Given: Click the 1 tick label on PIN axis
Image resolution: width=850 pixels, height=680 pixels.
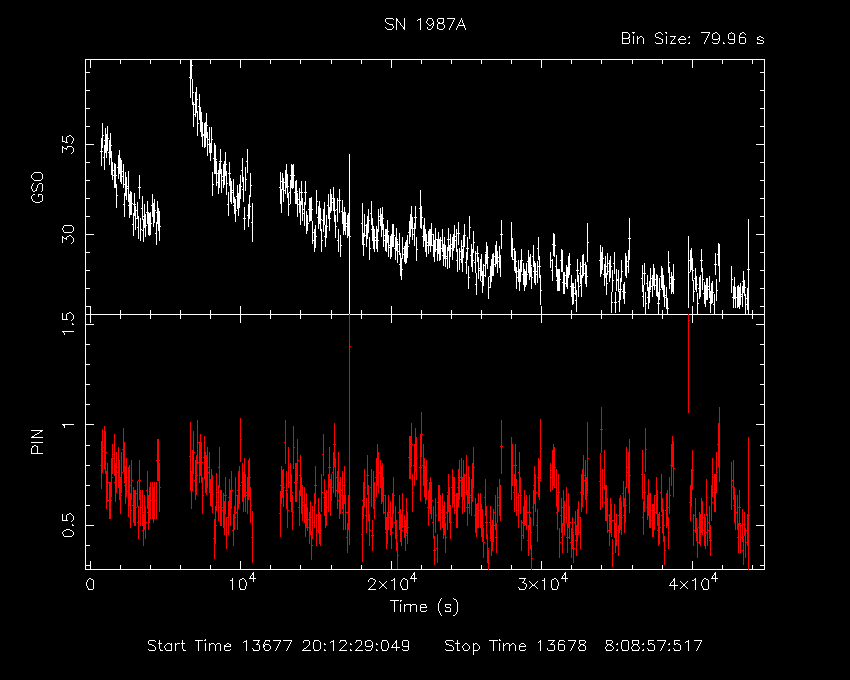Looking at the screenshot, I should 68,425.
